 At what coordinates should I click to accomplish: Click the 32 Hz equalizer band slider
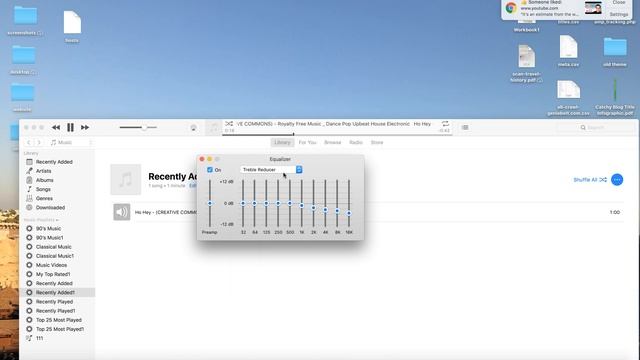(x=243, y=203)
